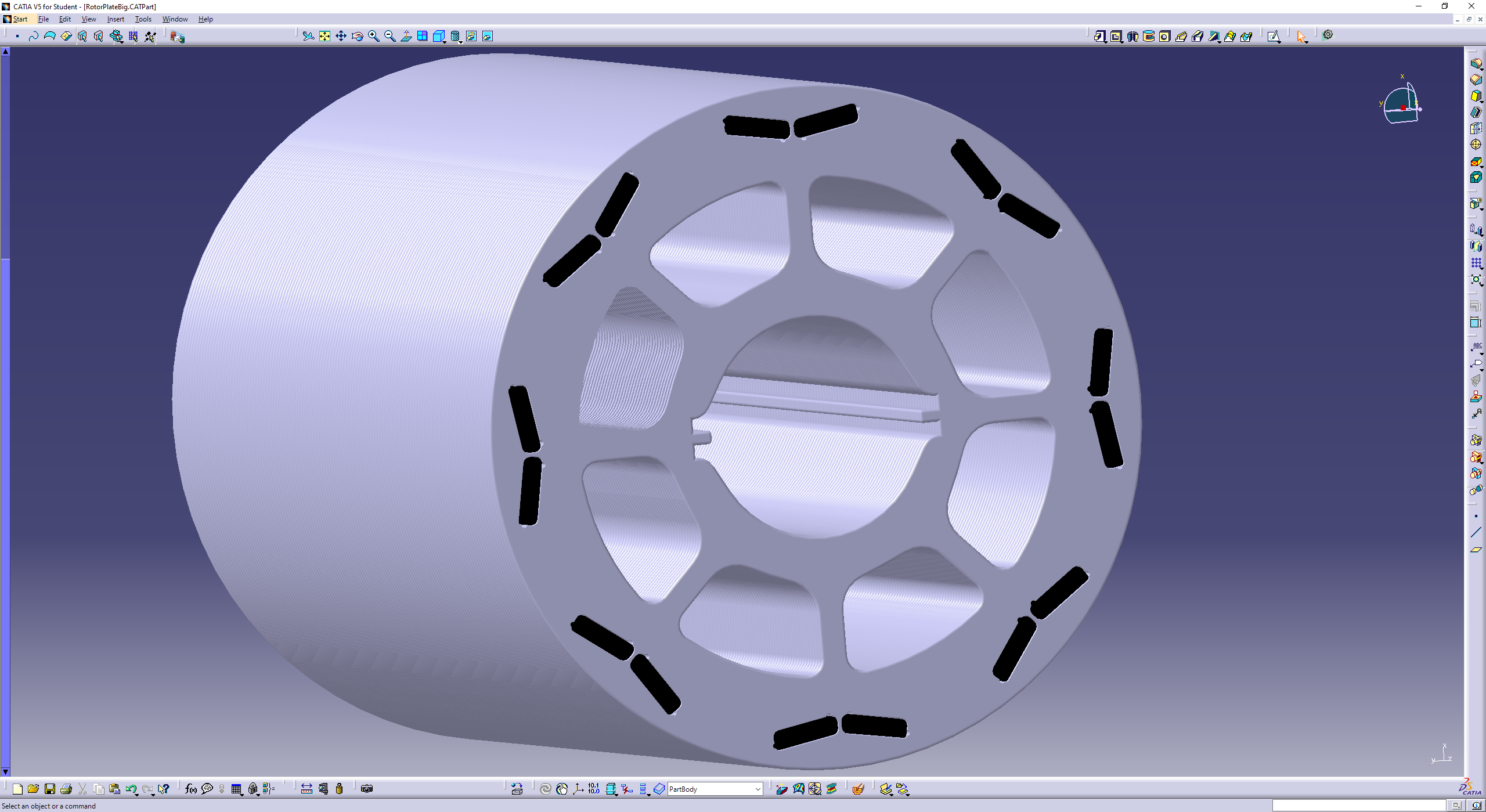Click the command input field in status bar
Image resolution: width=1486 pixels, height=812 pixels.
pos(1358,806)
